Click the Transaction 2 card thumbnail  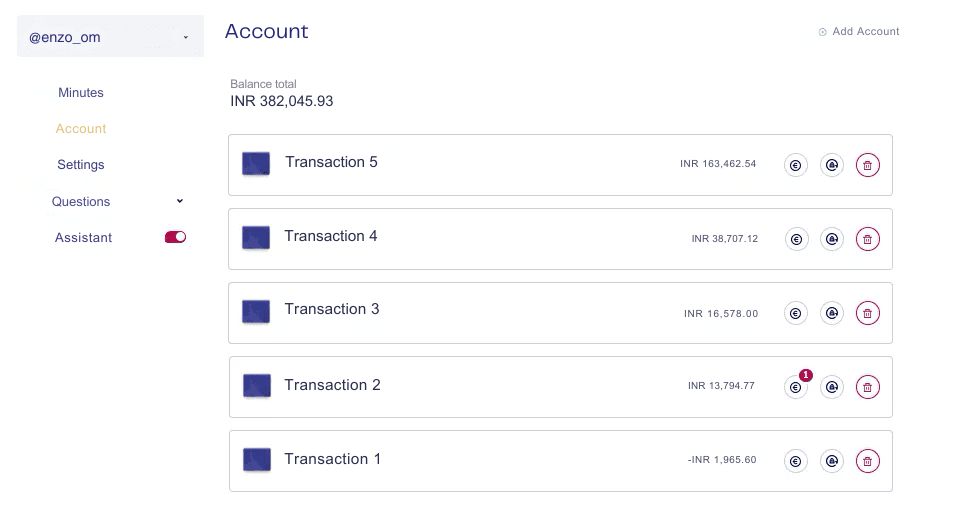point(257,386)
